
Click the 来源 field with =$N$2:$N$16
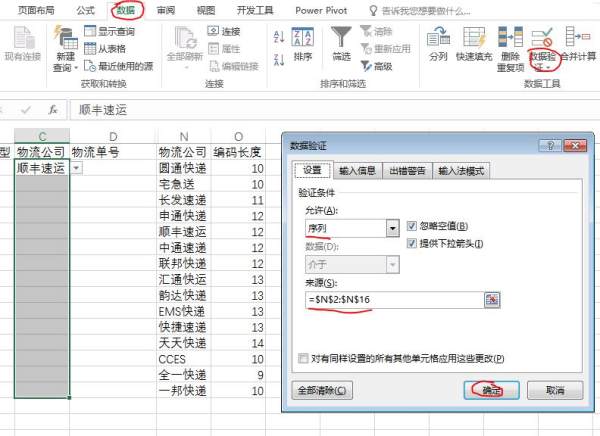pyautogui.click(x=395, y=300)
